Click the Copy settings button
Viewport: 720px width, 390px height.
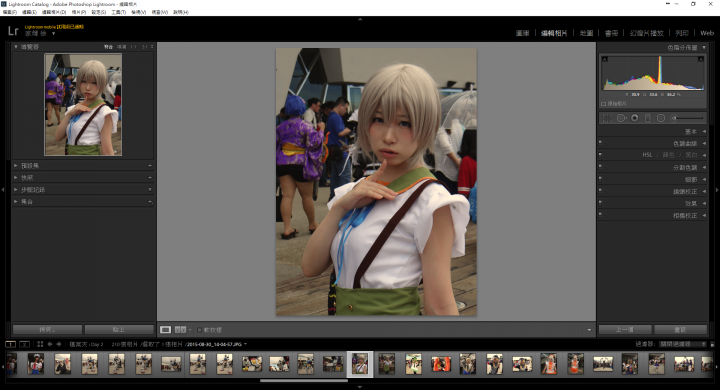(47, 329)
